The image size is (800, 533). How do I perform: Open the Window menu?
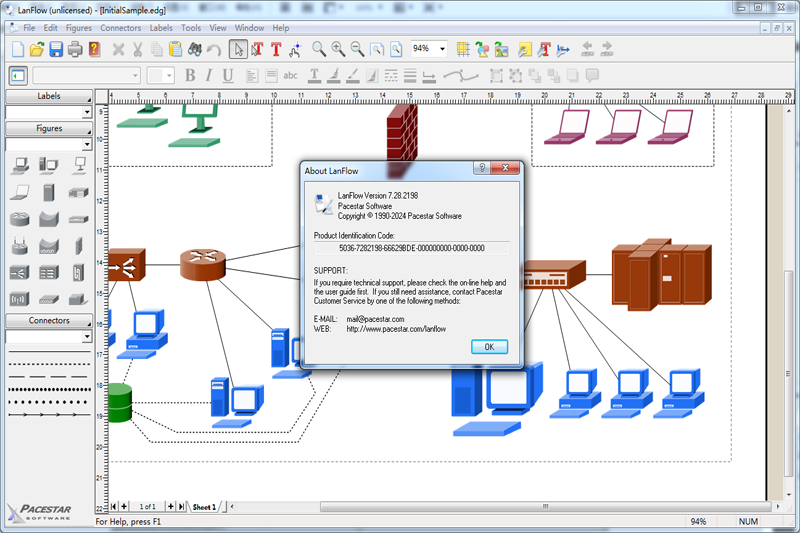(249, 28)
